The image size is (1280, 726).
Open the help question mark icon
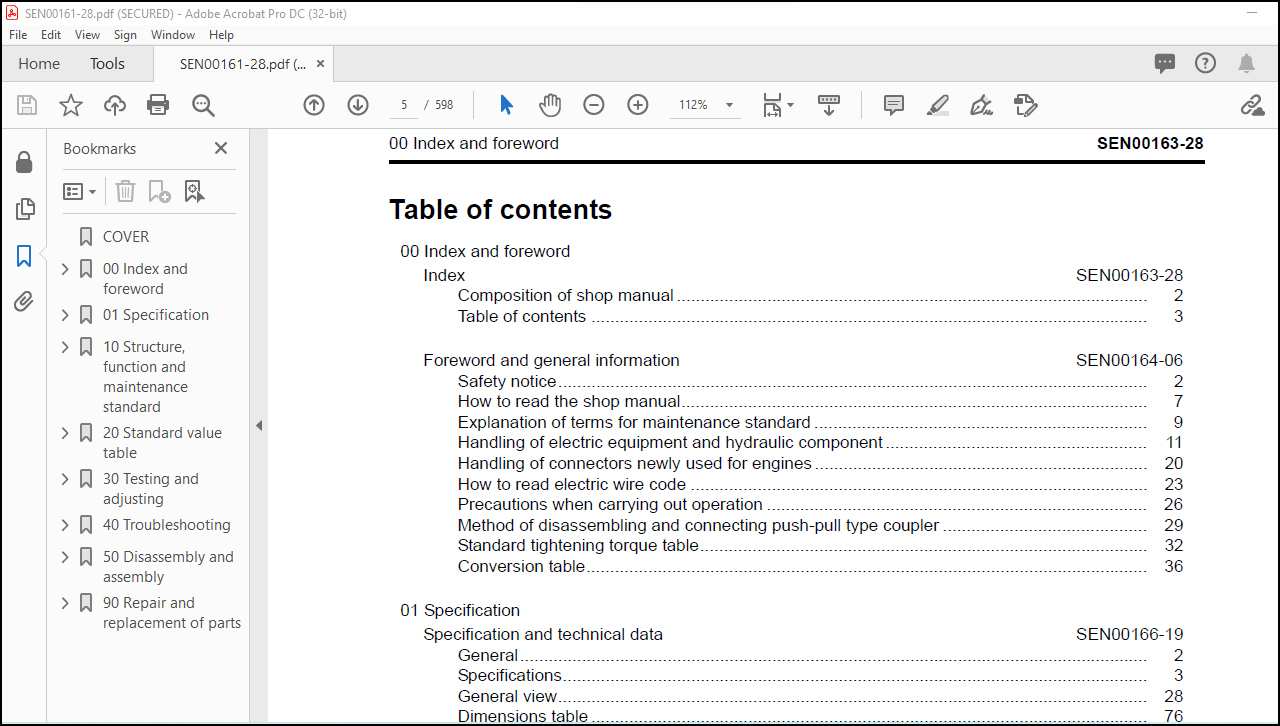click(1206, 63)
